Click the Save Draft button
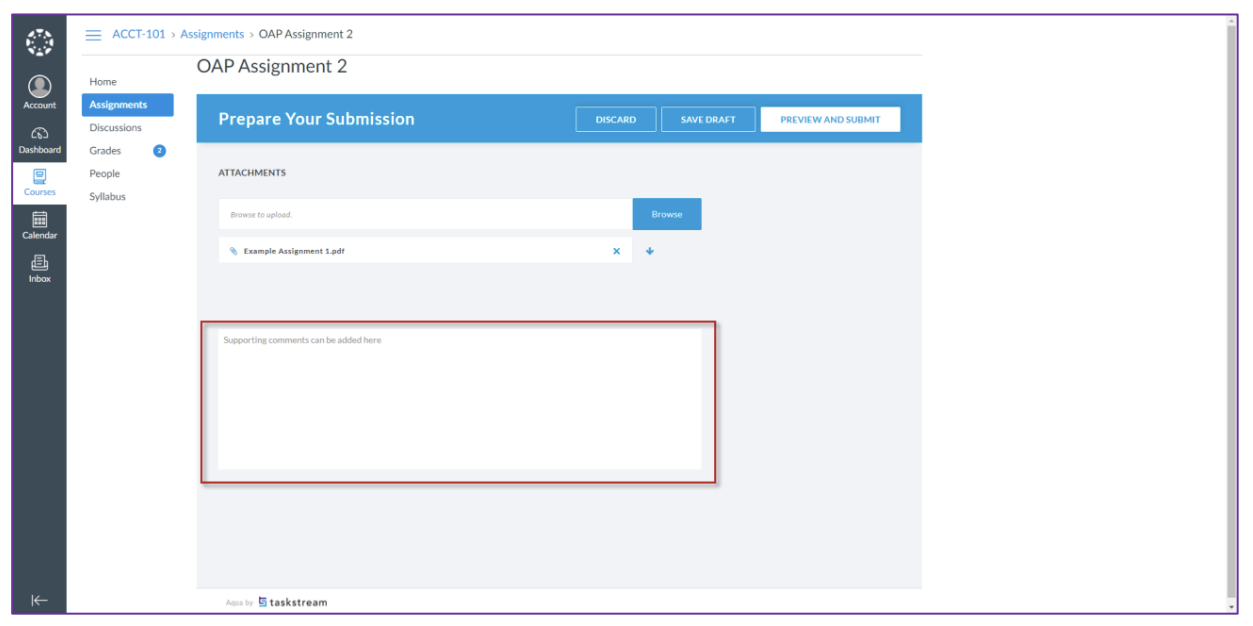This screenshot has width=1253, height=626. point(708,119)
